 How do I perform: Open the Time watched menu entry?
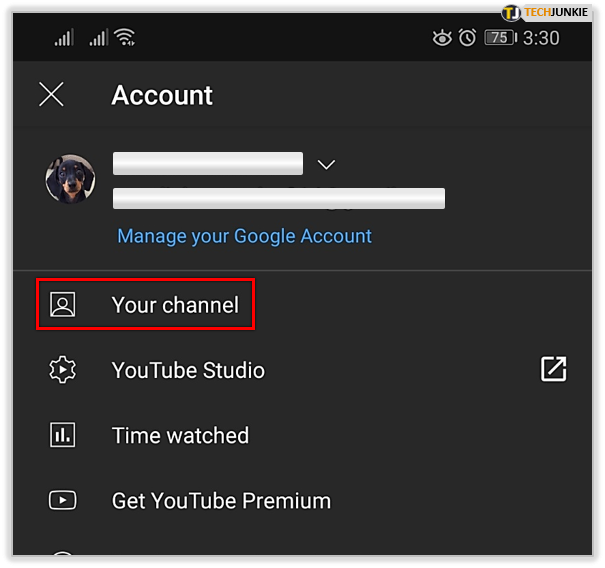coord(180,435)
